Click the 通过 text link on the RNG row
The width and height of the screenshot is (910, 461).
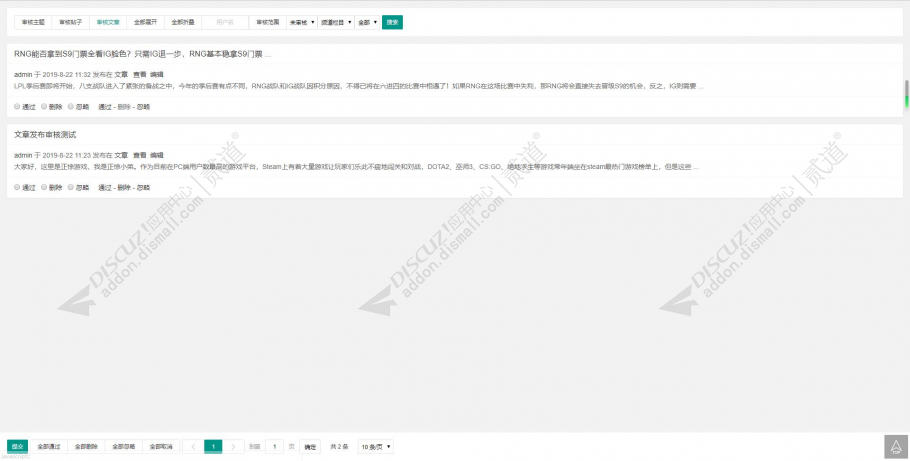pyautogui.click(x=106, y=107)
